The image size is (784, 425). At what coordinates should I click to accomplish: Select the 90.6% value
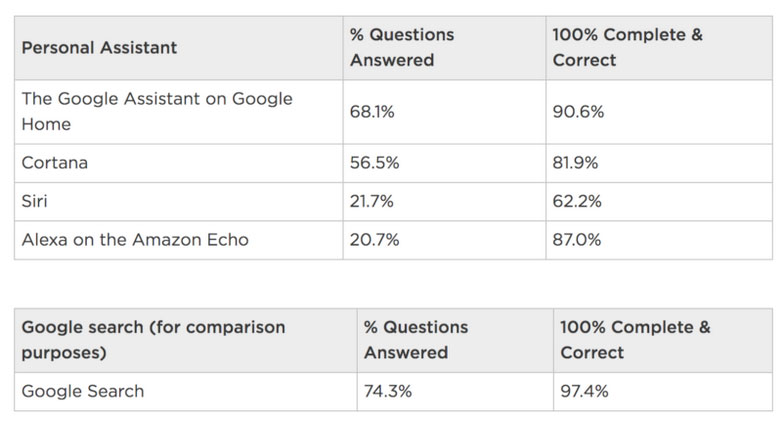pos(578,112)
